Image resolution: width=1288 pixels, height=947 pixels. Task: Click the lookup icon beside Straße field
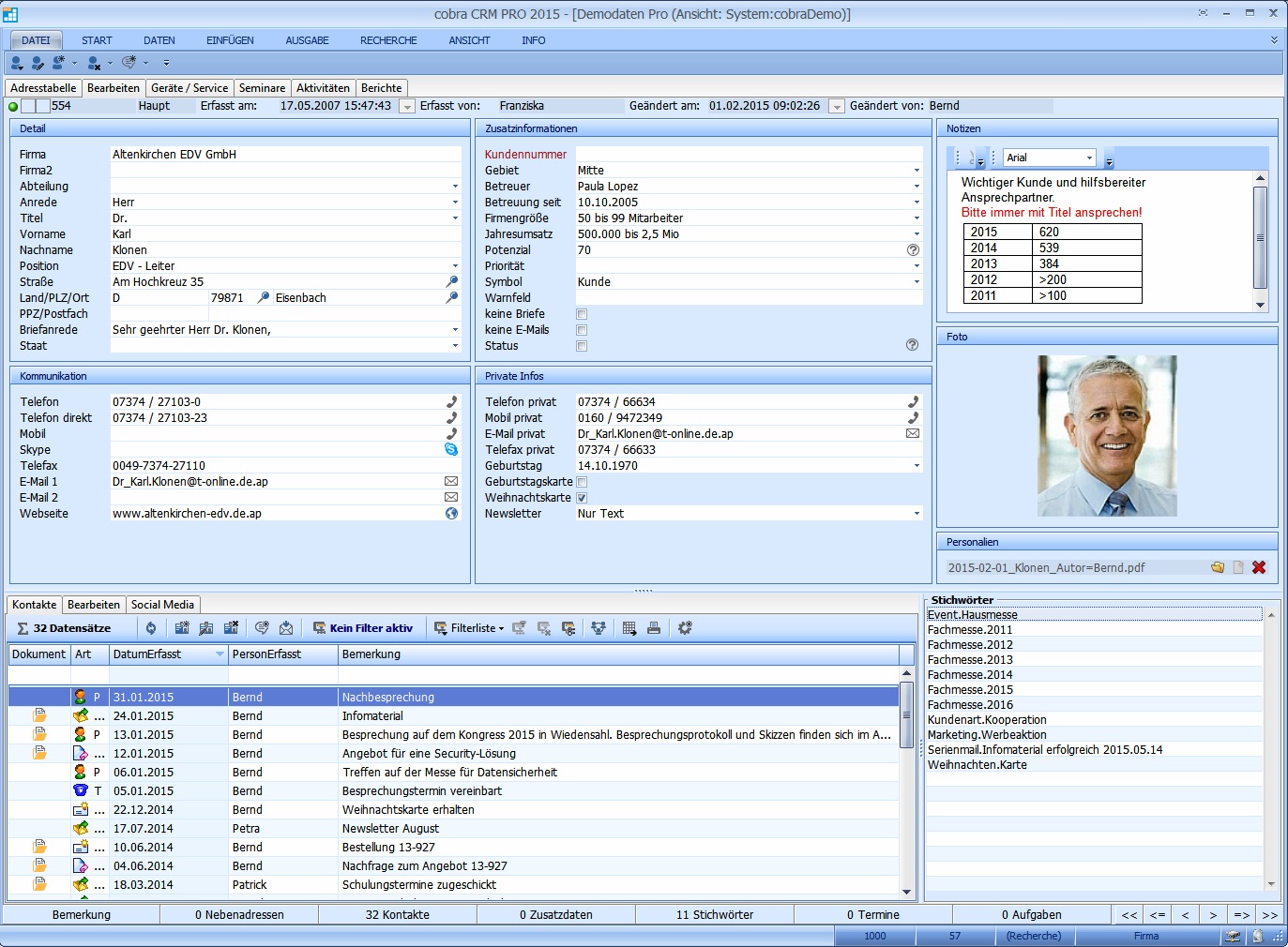[x=451, y=281]
